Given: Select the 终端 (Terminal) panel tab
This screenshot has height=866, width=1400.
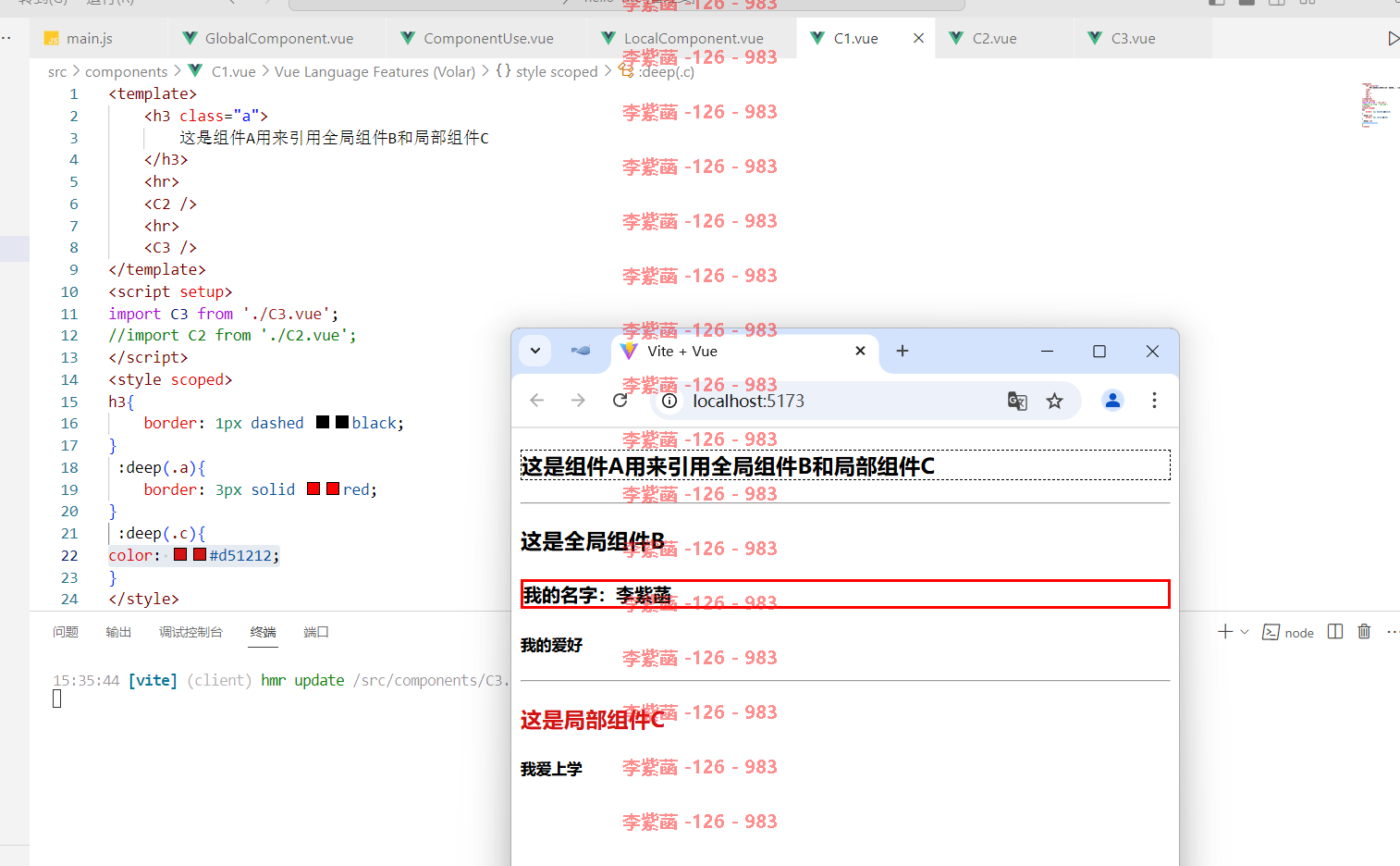Looking at the screenshot, I should [x=264, y=632].
